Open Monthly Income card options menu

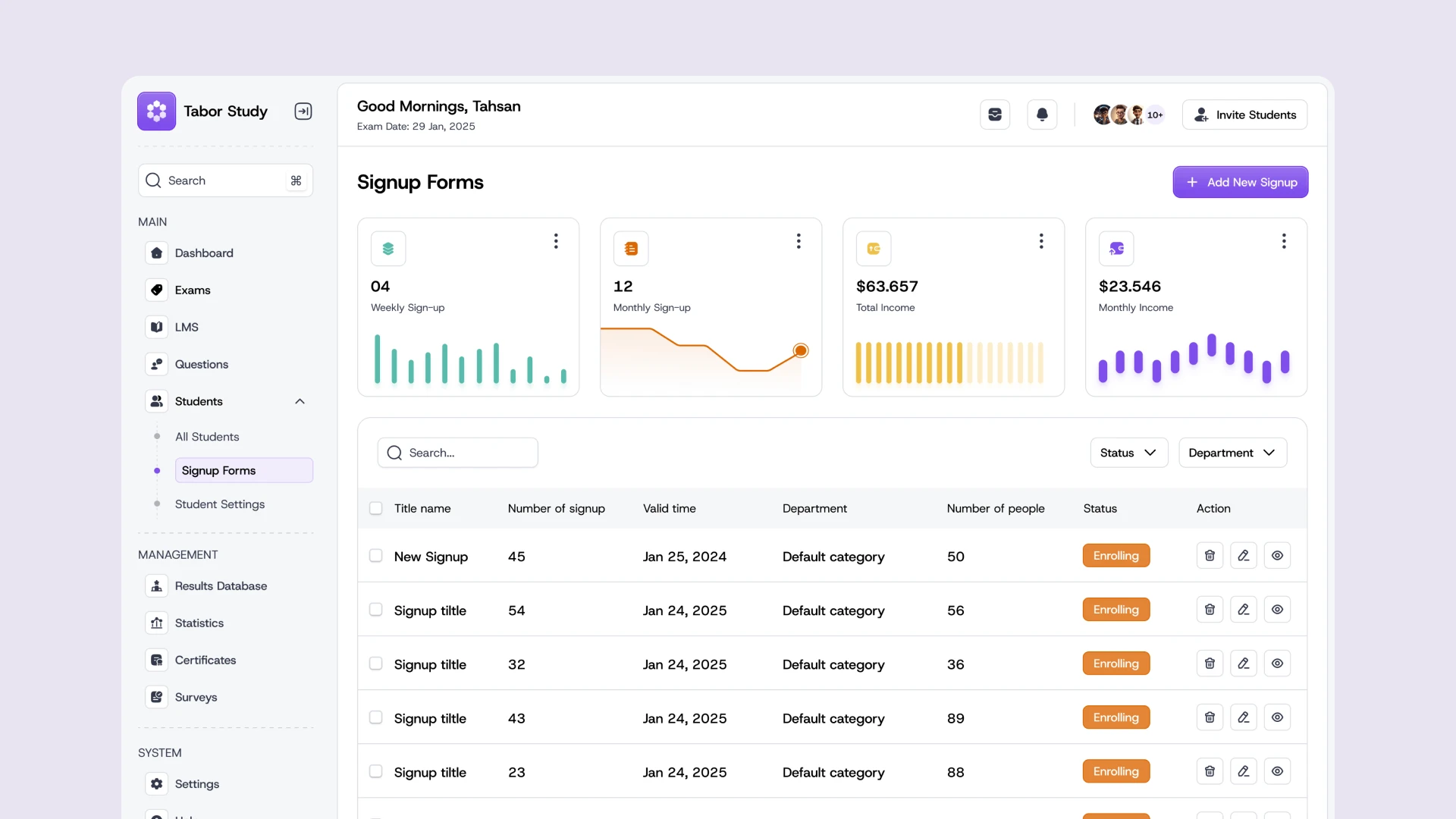tap(1284, 241)
